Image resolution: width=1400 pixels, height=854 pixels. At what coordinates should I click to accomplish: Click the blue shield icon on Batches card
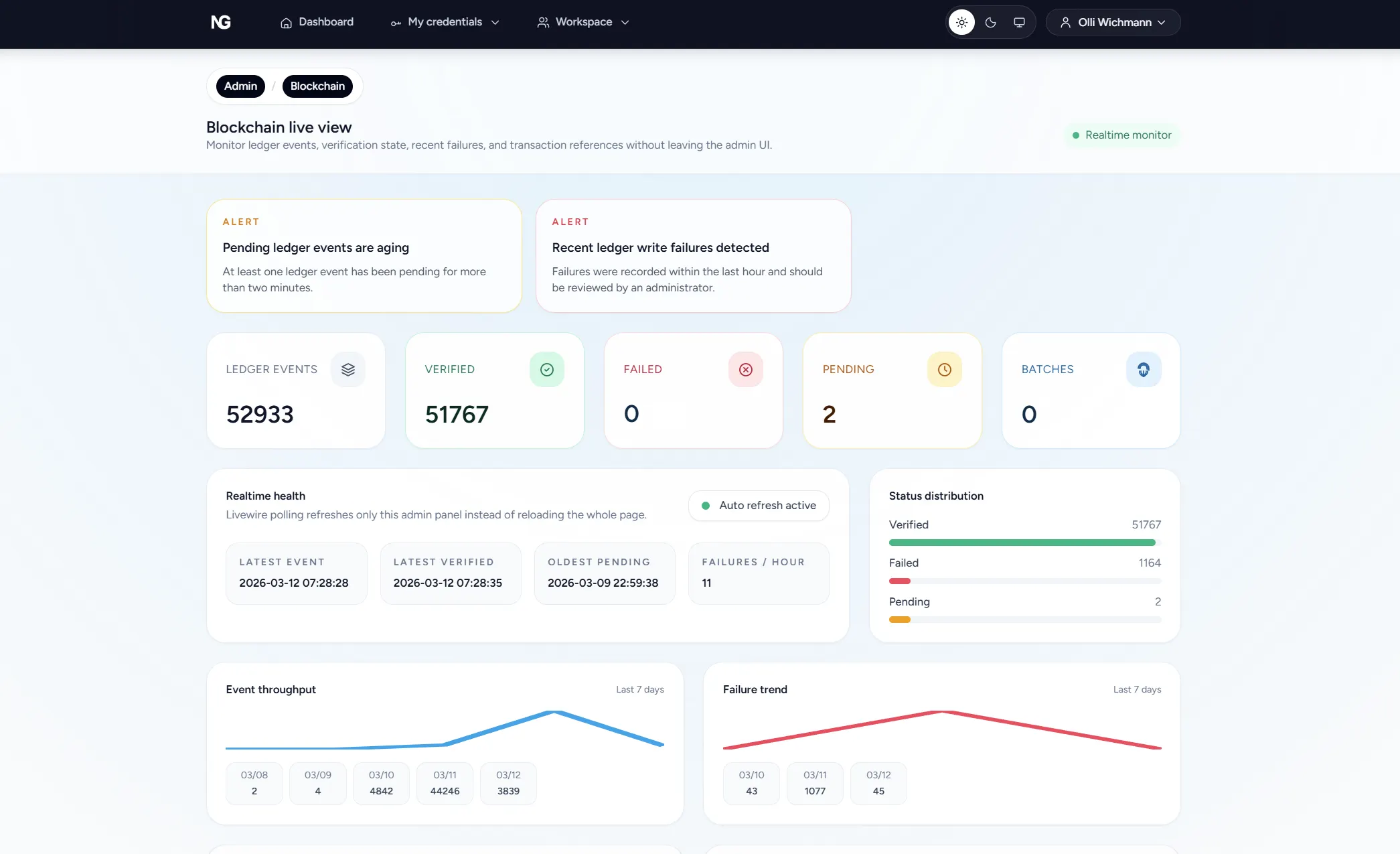[1144, 369]
